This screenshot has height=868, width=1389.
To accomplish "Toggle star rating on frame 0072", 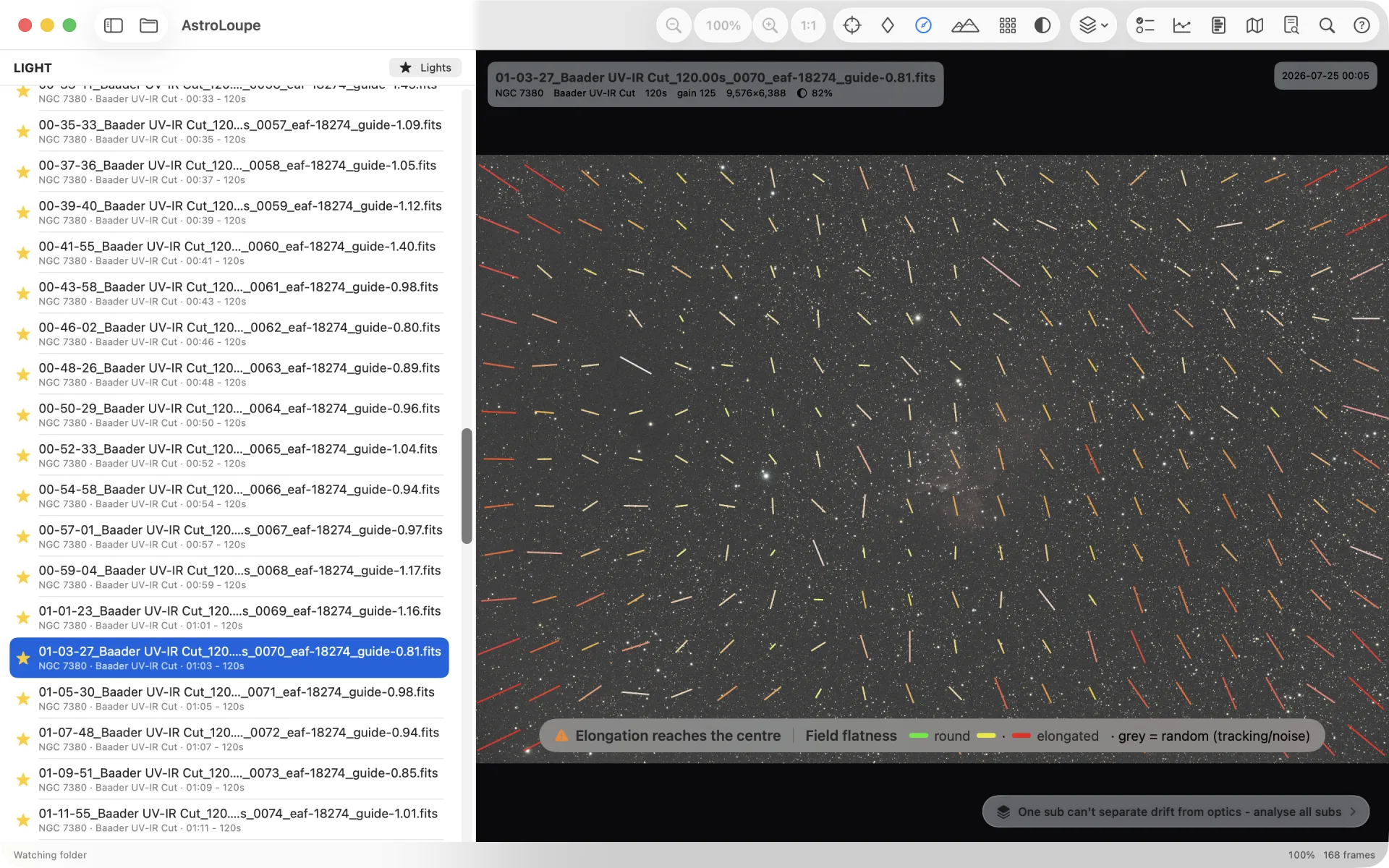I will pyautogui.click(x=23, y=739).
